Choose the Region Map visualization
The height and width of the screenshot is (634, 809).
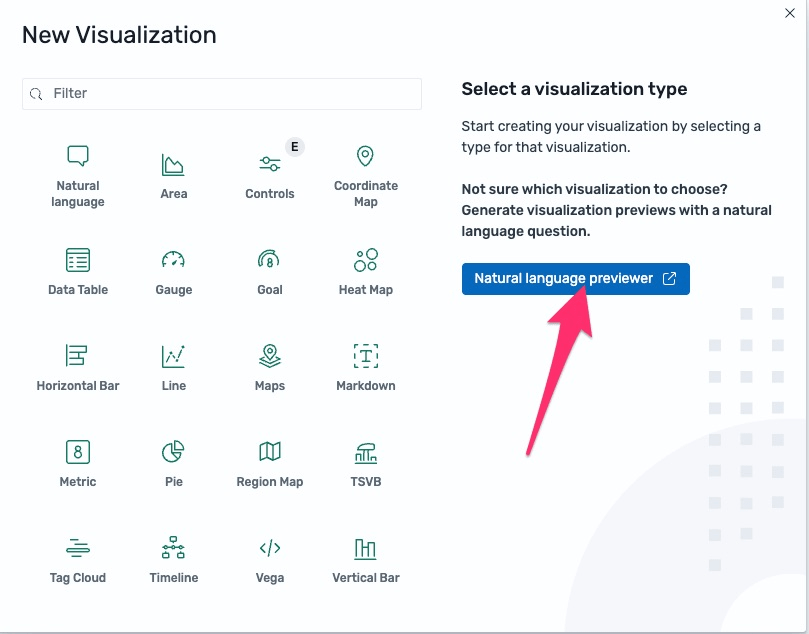coord(270,463)
